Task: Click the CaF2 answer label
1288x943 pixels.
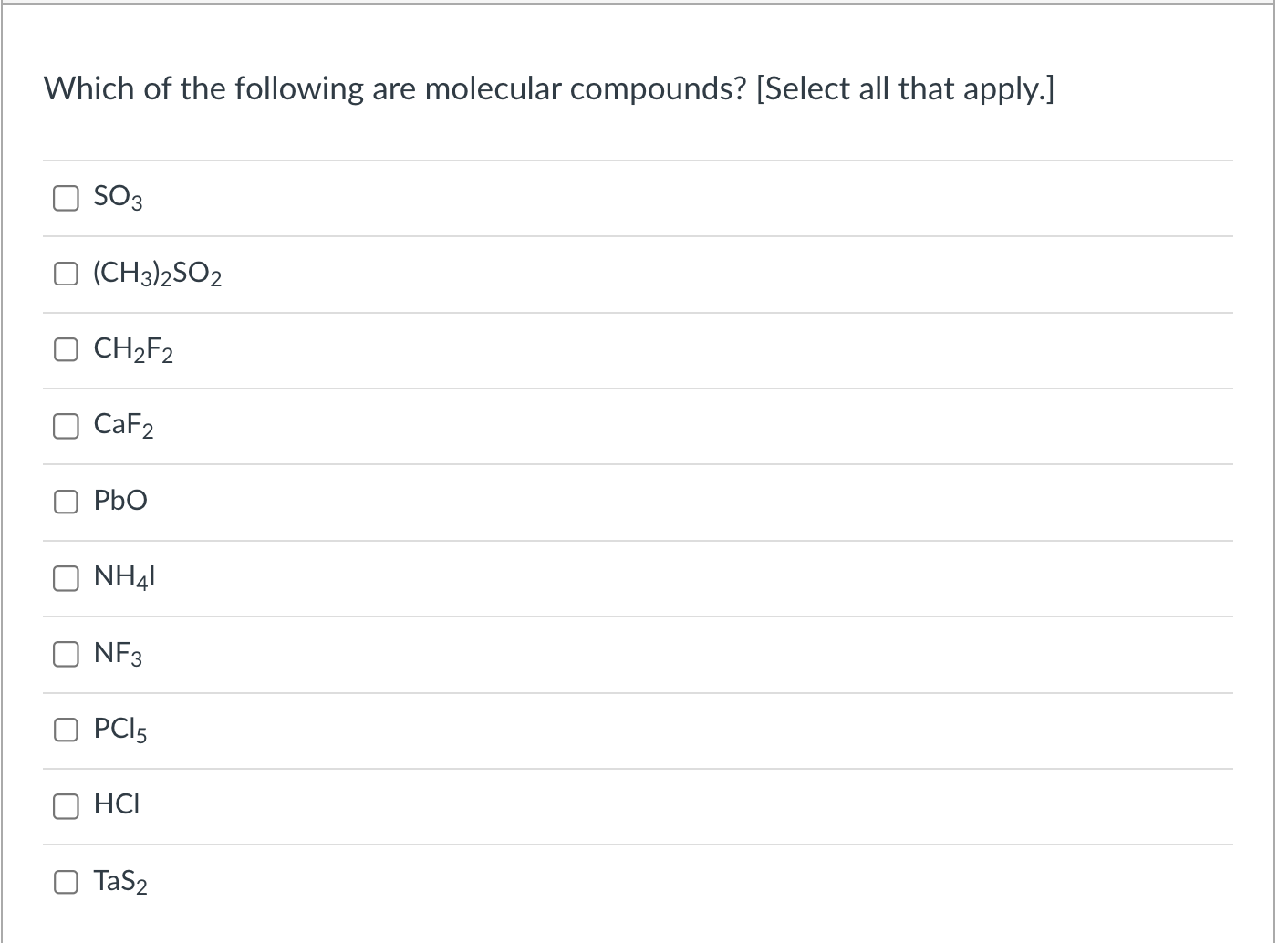Action: click(x=122, y=424)
